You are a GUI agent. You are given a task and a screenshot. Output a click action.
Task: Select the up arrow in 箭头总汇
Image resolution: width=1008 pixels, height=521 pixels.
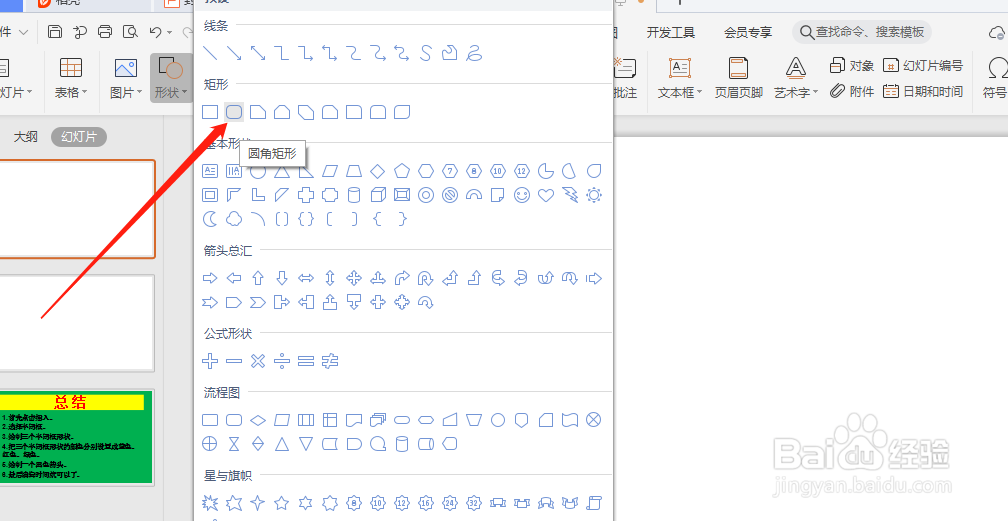258,278
